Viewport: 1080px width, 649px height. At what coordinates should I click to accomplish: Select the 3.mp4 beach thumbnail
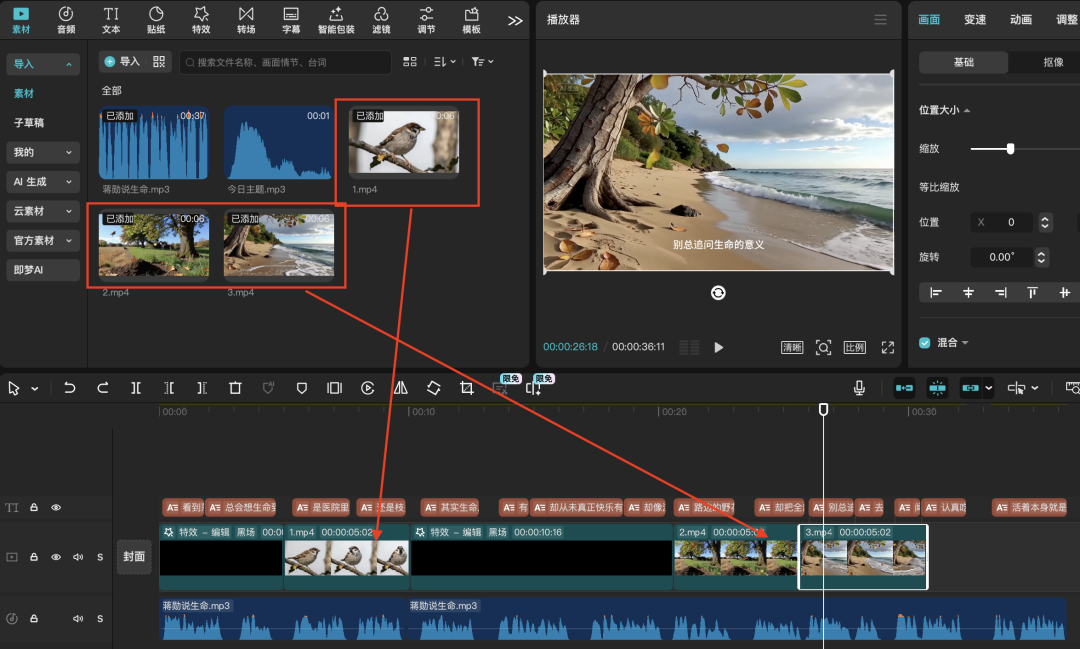pyautogui.click(x=278, y=244)
